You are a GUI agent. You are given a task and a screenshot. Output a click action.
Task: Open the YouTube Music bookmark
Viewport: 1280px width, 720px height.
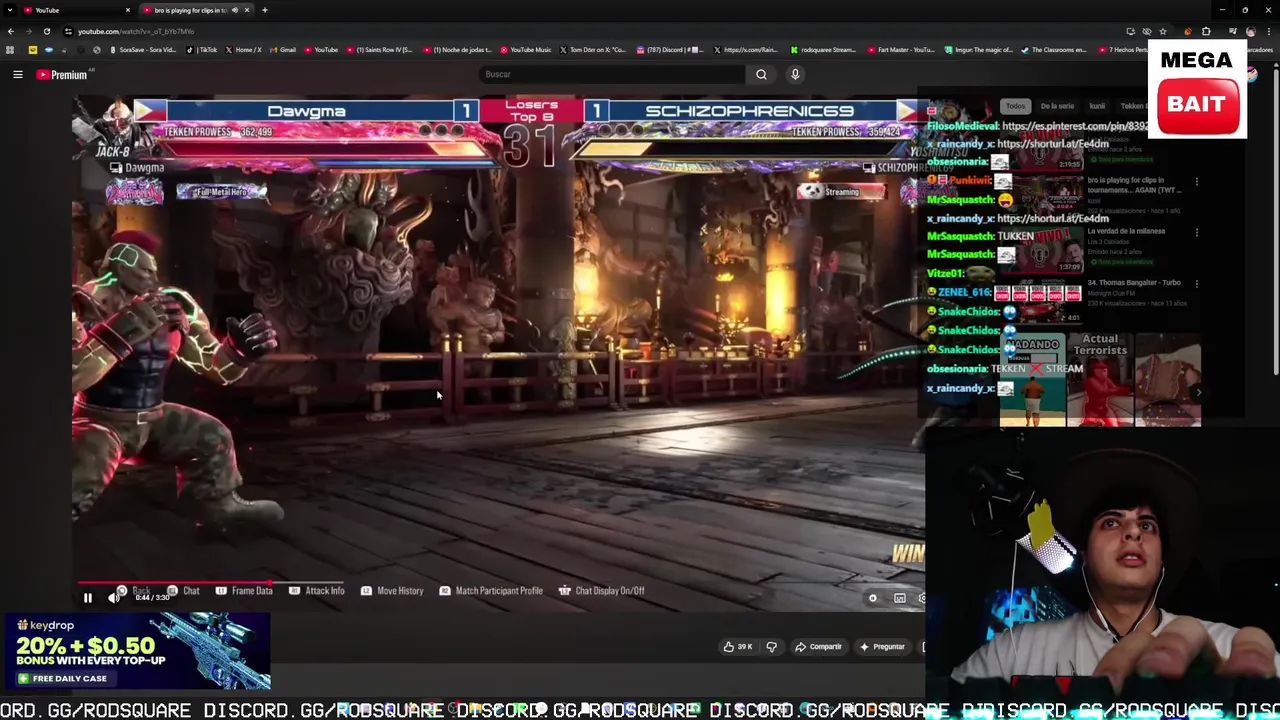click(526, 50)
